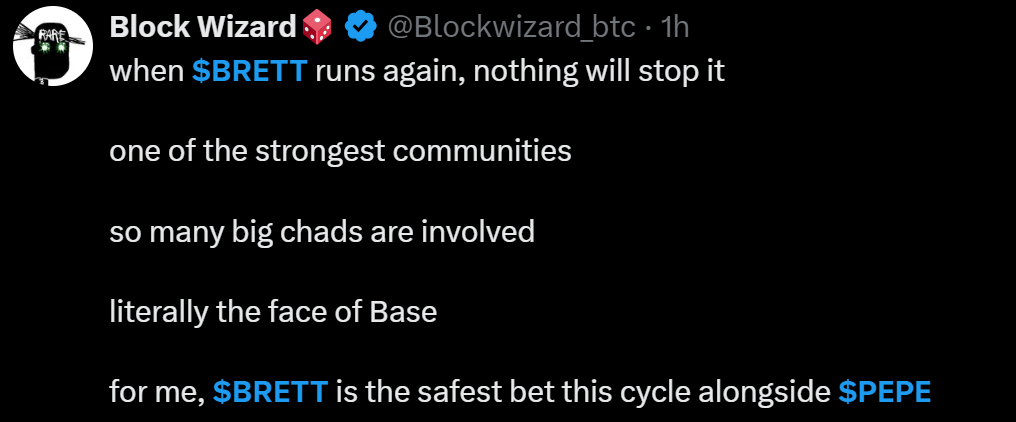Screen dimensions: 1016x422
Task: Open the @Blockwizard_btc handle link
Action: click(x=509, y=28)
